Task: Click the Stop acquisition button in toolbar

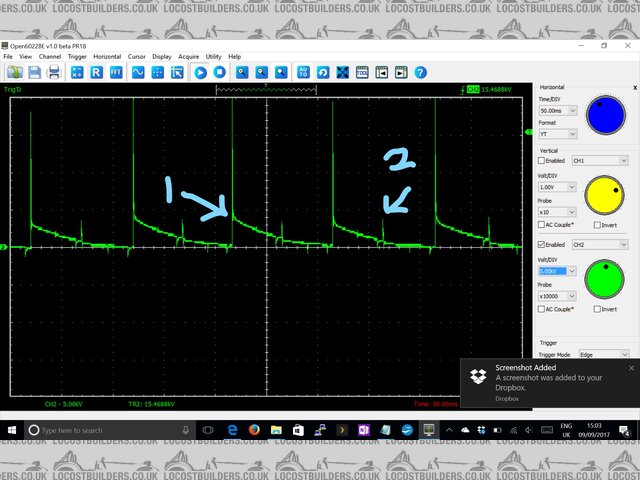Action: click(x=220, y=73)
